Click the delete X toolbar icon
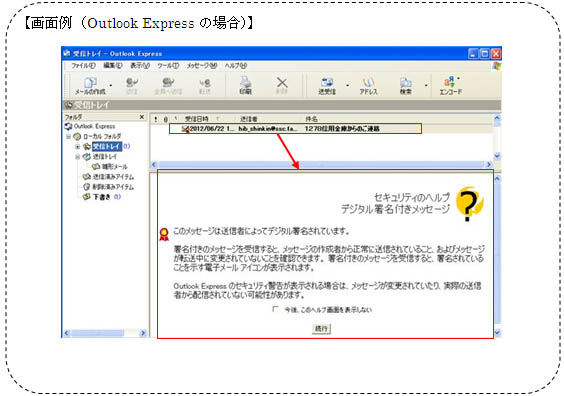This screenshot has height=396, width=564. (x=282, y=86)
